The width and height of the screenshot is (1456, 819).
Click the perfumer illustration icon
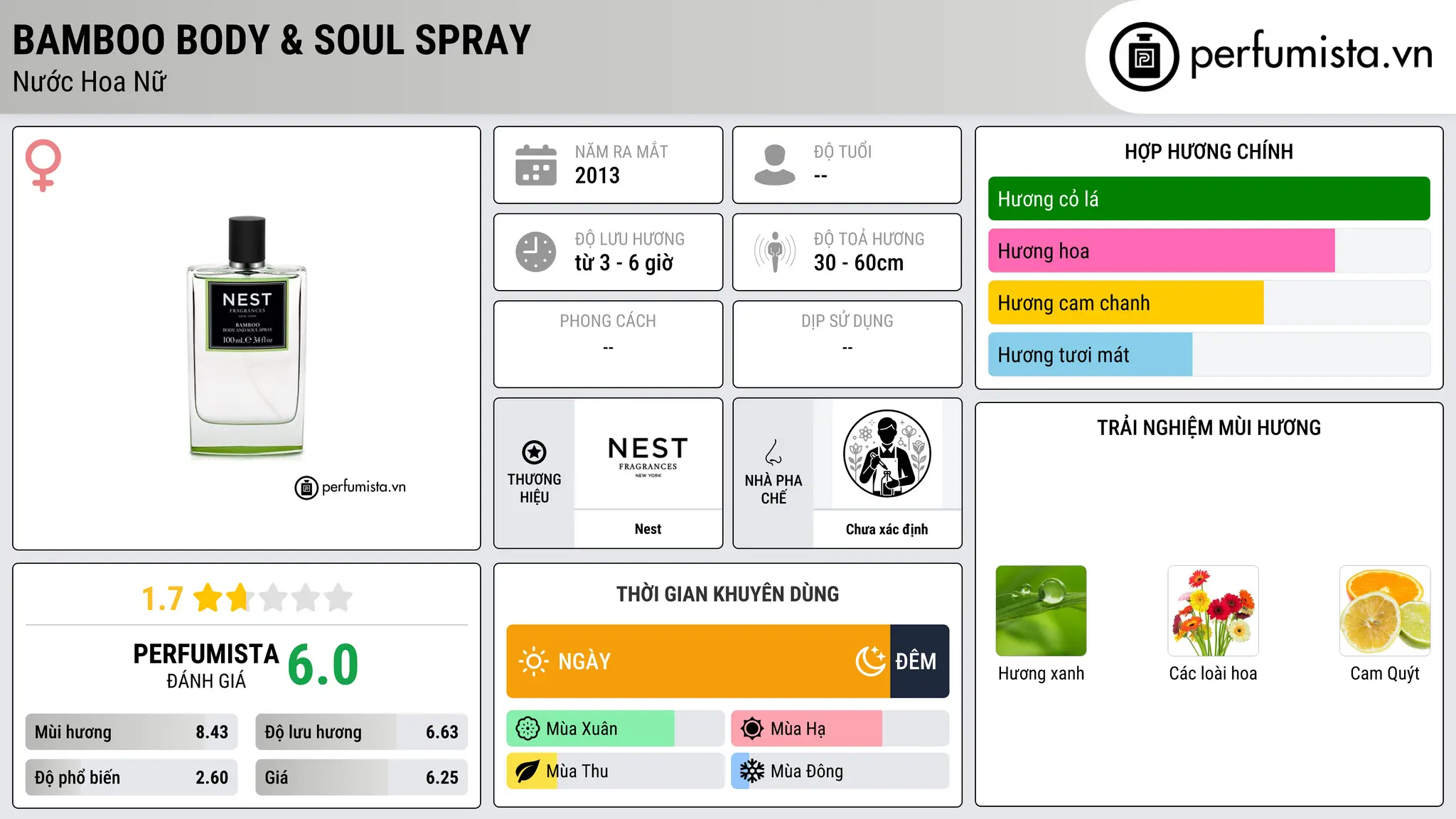tap(887, 454)
